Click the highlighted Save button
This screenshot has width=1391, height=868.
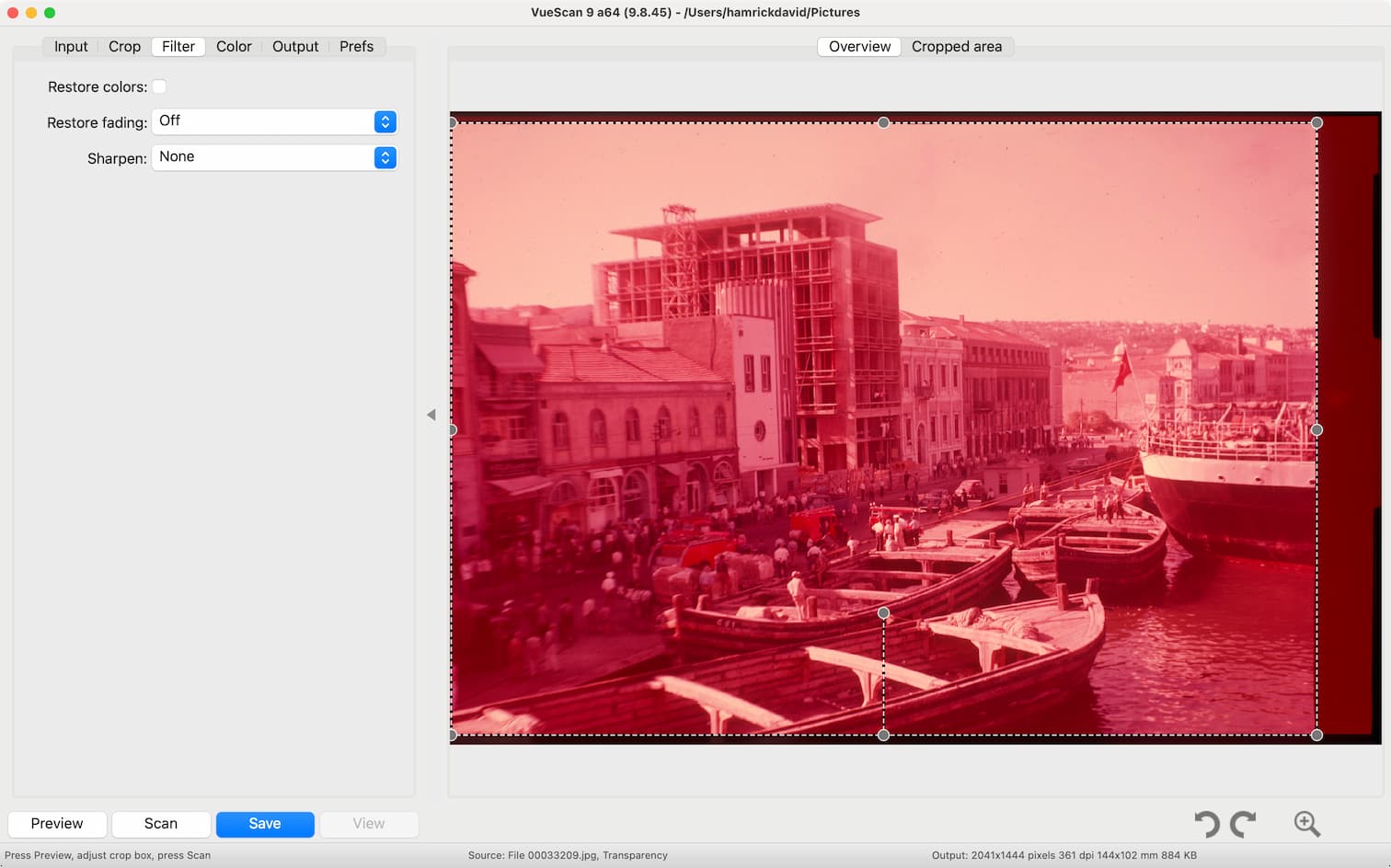tap(265, 824)
